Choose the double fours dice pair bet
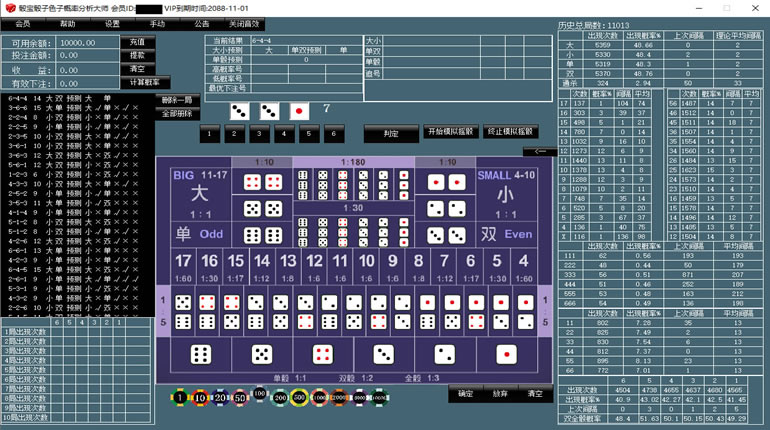770x430 pixels. [263, 182]
